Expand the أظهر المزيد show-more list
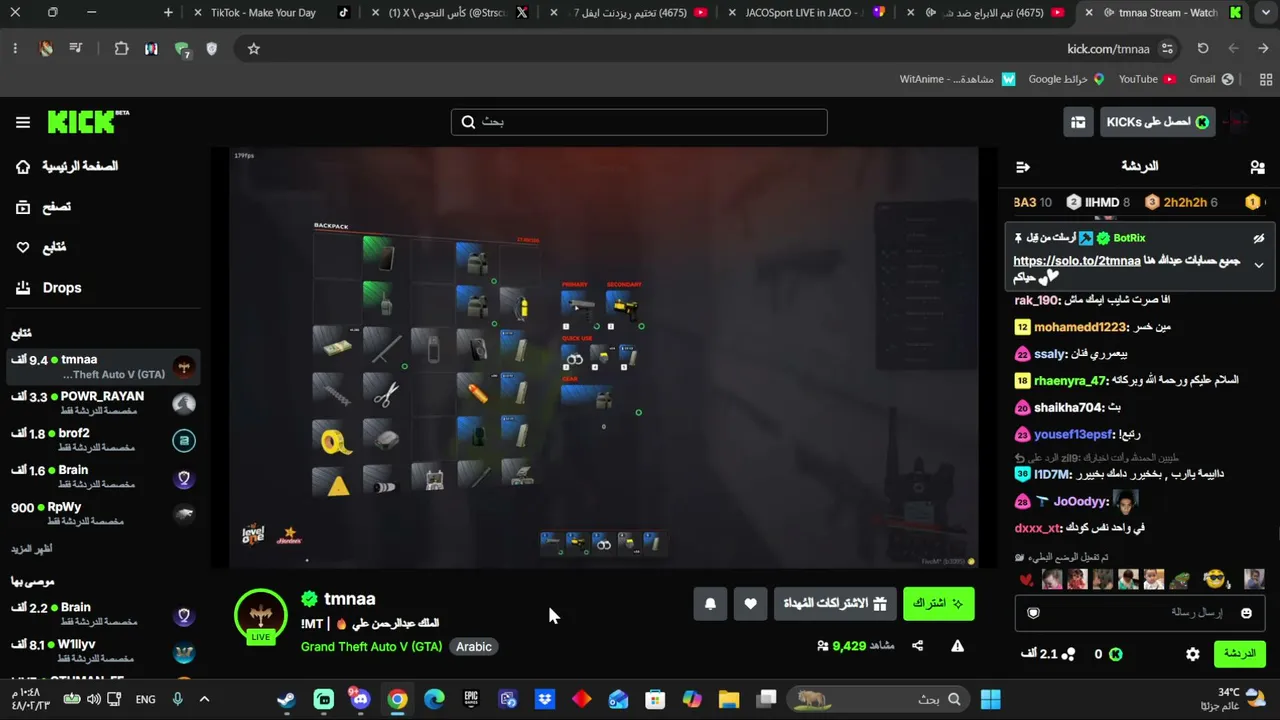Screen dimensions: 1280x720 [32, 549]
